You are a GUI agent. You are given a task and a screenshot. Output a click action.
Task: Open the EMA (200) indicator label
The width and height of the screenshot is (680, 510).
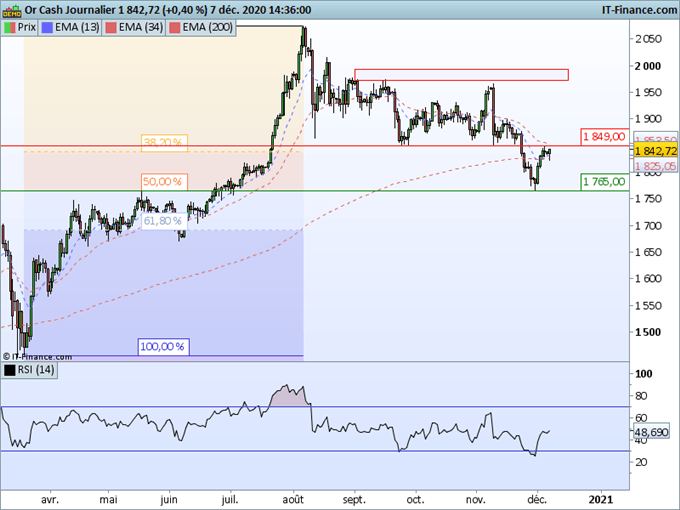[207, 28]
